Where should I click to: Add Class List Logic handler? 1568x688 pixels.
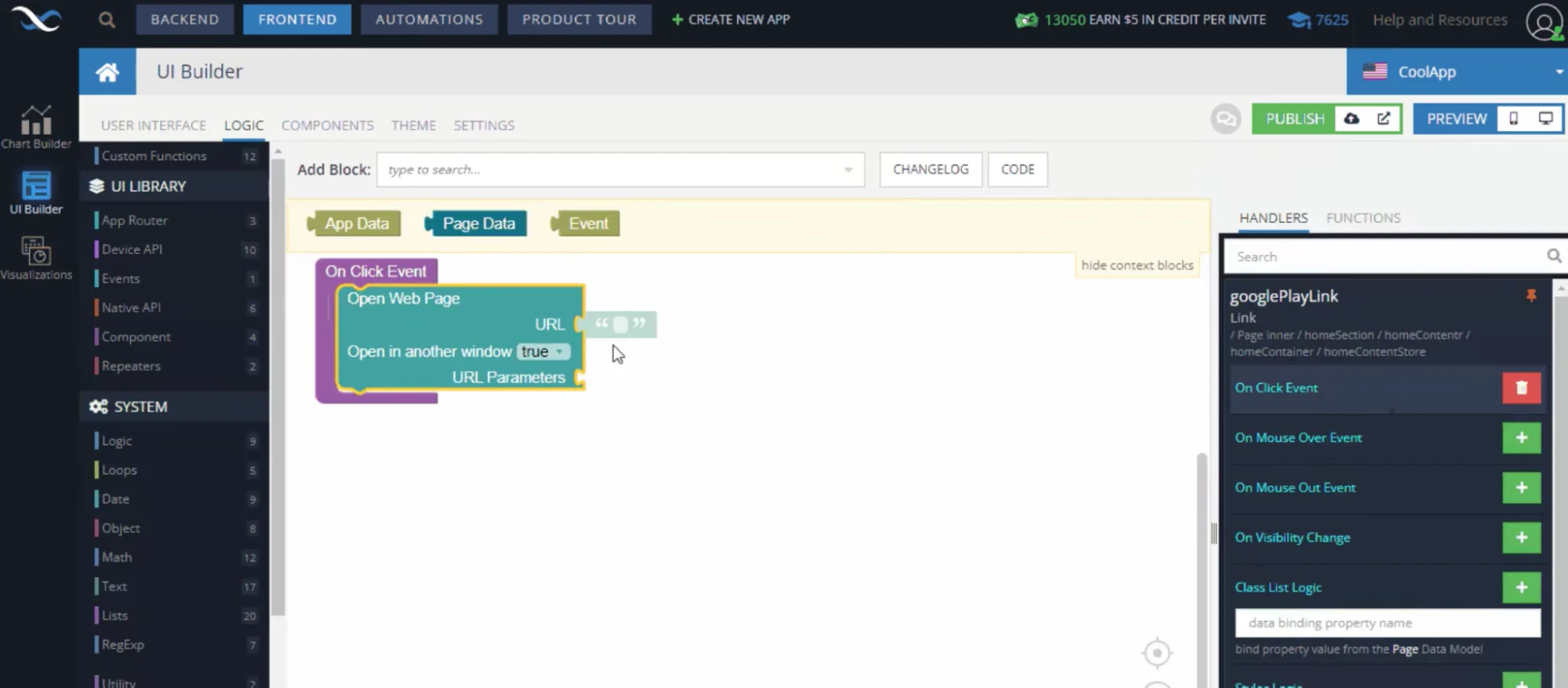click(1522, 588)
